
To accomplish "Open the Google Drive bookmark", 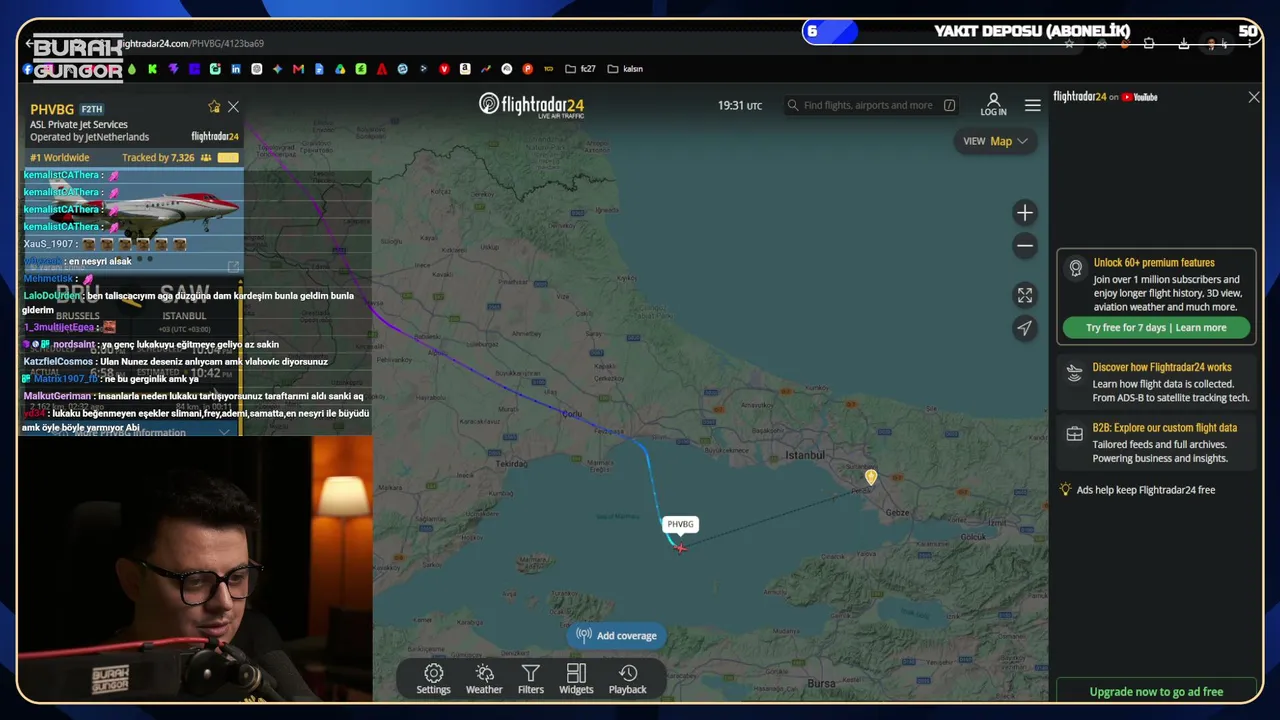I will pos(340,69).
